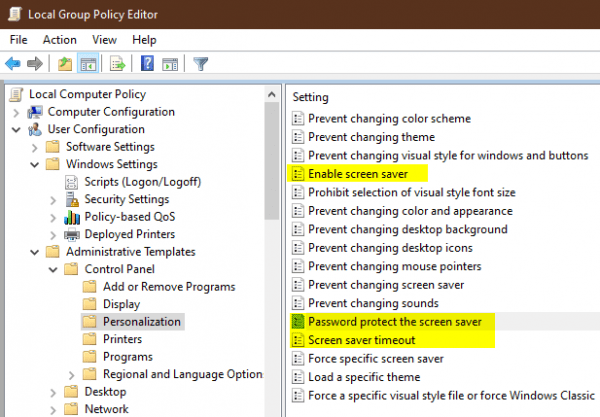
Task: Collapse the Windows Settings tree node
Action: tap(34, 164)
